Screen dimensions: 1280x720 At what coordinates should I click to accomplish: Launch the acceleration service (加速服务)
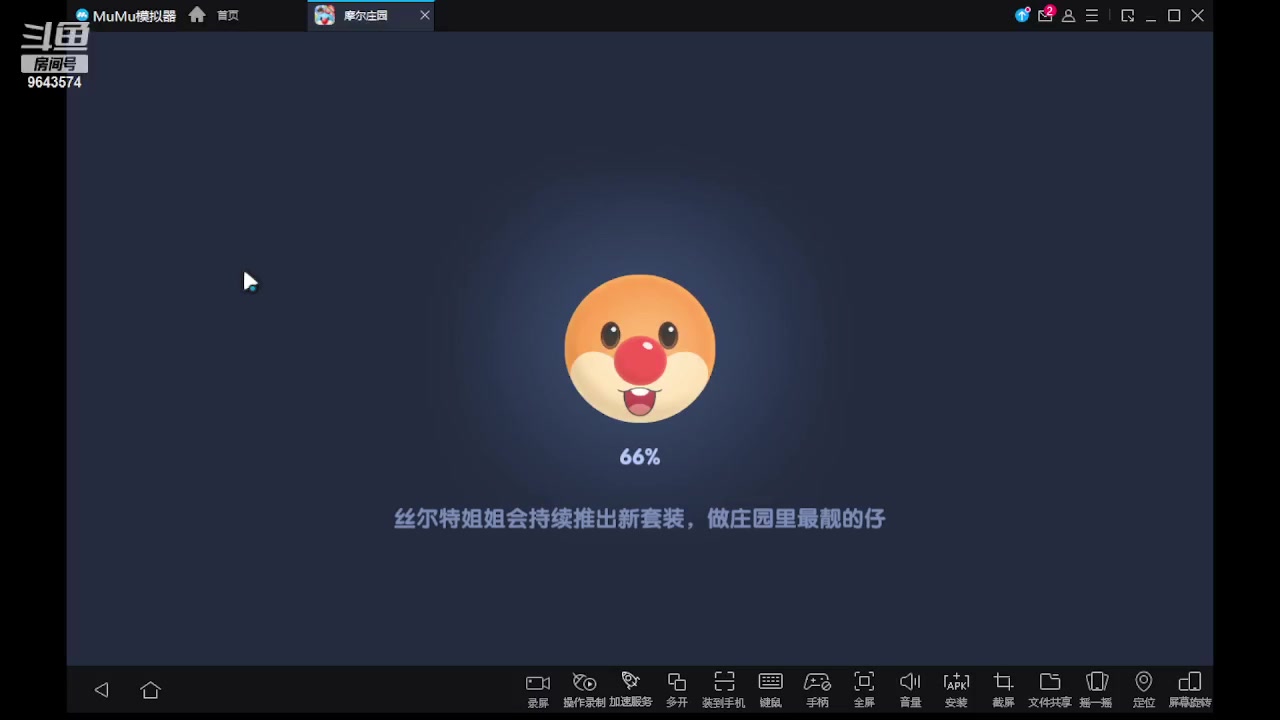(631, 688)
